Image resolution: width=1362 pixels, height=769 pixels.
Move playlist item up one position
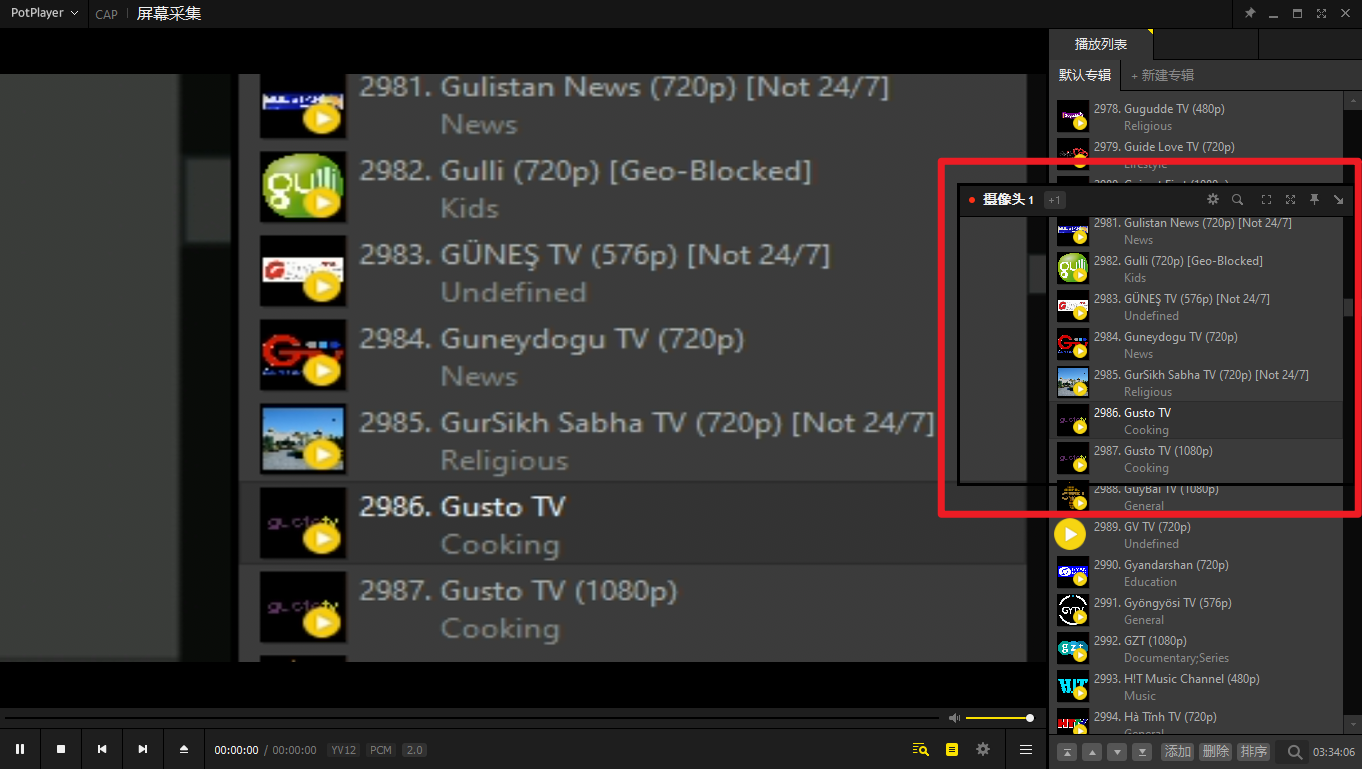[1092, 752]
